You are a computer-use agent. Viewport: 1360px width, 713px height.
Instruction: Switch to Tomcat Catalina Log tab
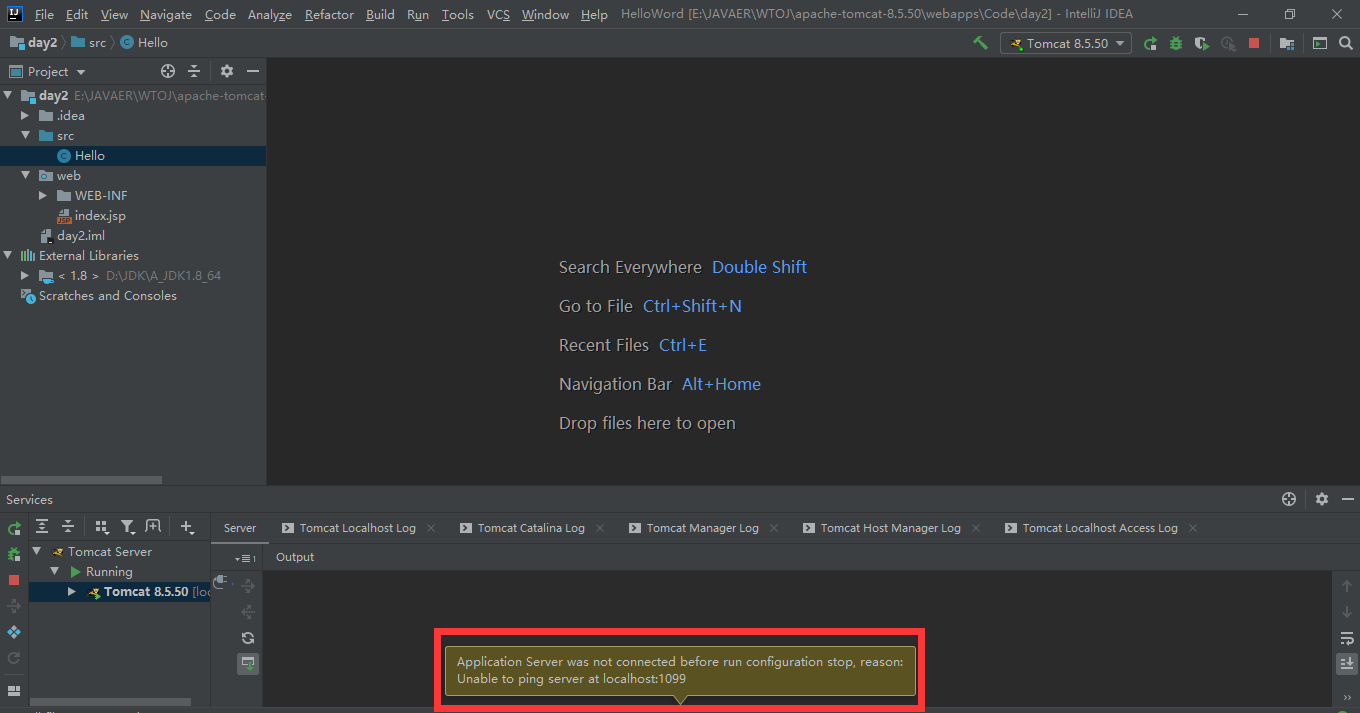coord(531,528)
